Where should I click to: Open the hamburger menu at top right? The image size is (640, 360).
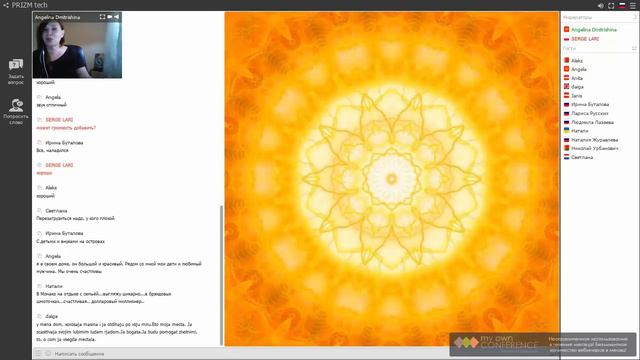(x=633, y=6)
